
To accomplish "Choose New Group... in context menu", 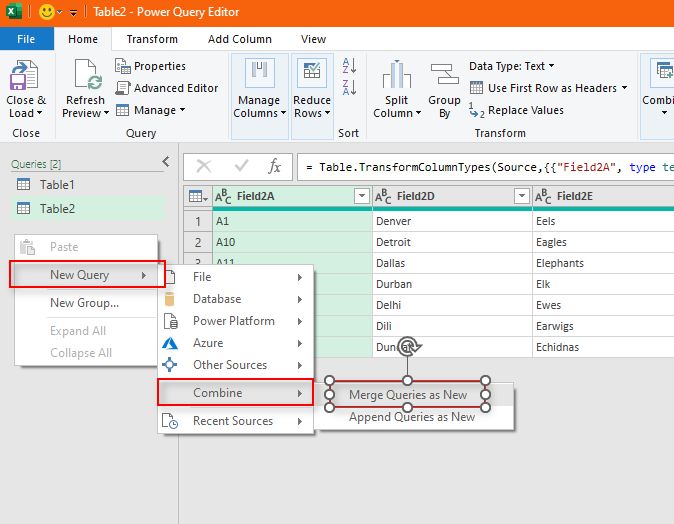I will pyautogui.click(x=86, y=303).
